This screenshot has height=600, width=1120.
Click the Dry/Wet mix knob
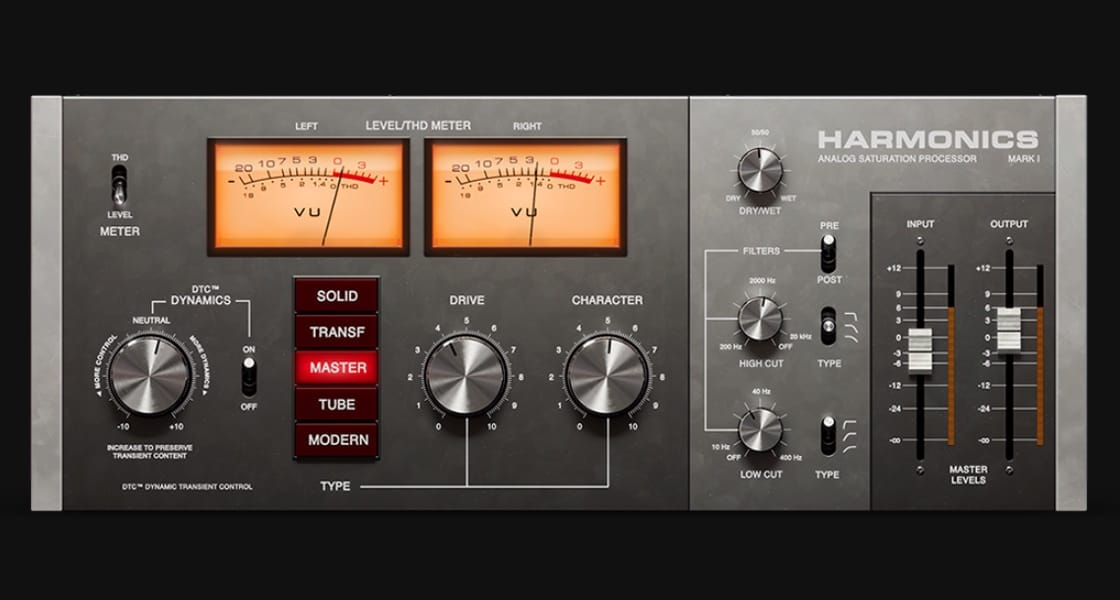760,170
